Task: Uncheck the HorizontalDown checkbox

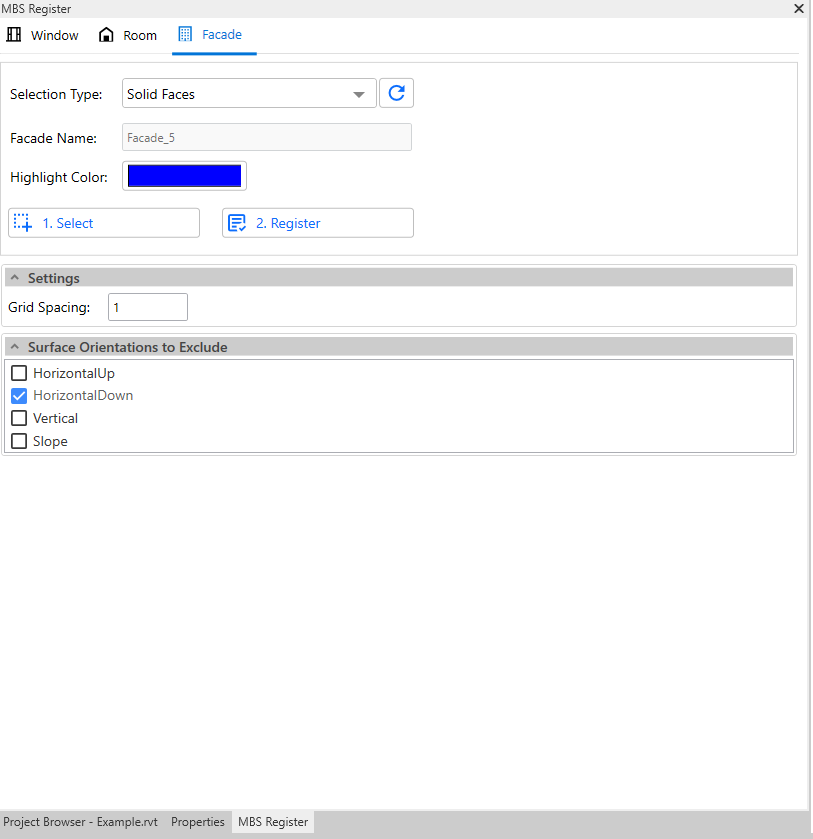Action: coord(19,396)
